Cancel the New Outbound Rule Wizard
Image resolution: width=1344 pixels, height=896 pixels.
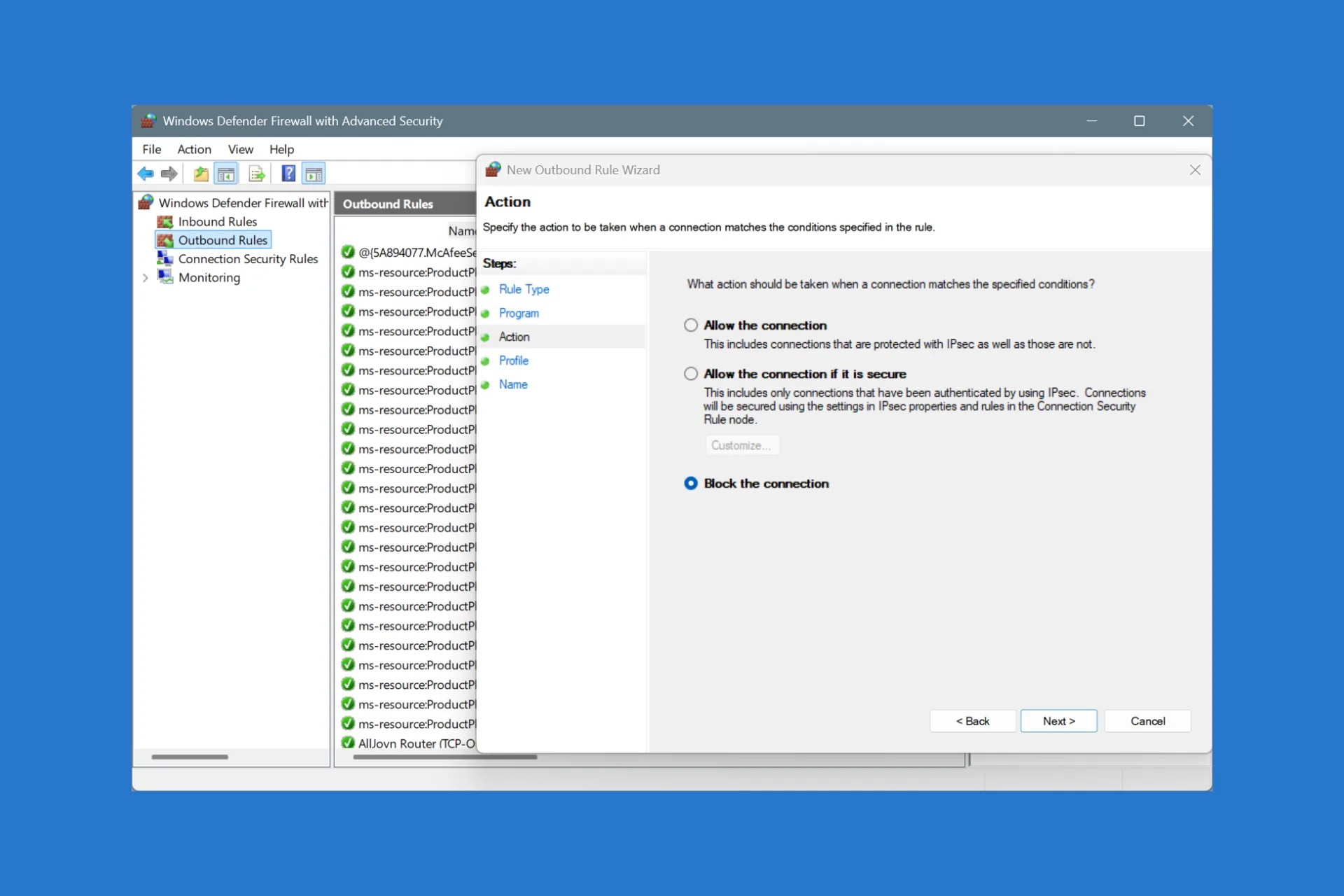coord(1147,720)
